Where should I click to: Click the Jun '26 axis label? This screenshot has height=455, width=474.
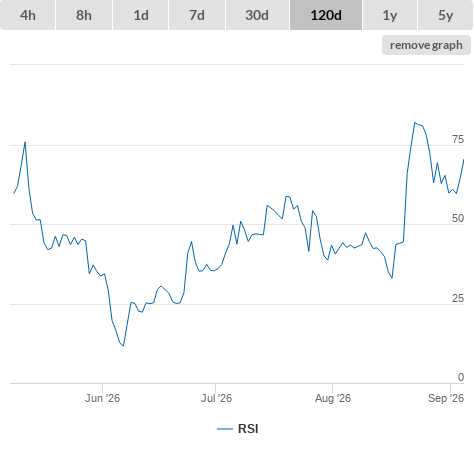click(x=102, y=398)
